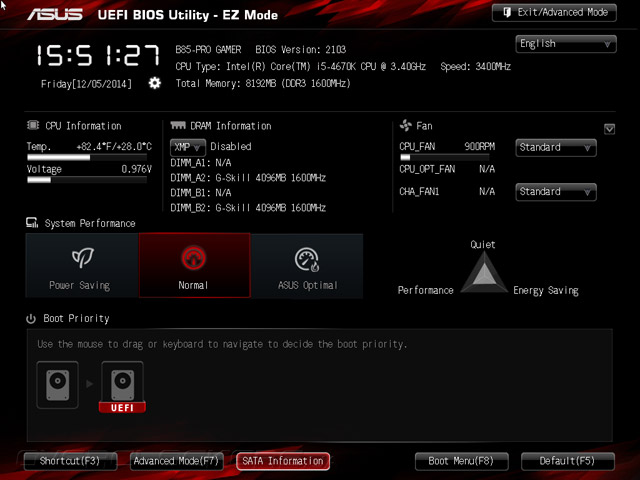Click the Energy Saving label
640x480 pixels.
[546, 291]
